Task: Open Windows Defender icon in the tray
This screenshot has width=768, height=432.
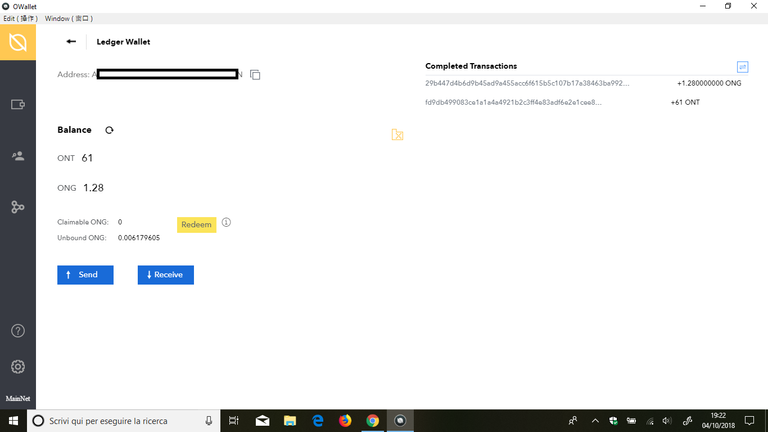Action: [x=613, y=421]
